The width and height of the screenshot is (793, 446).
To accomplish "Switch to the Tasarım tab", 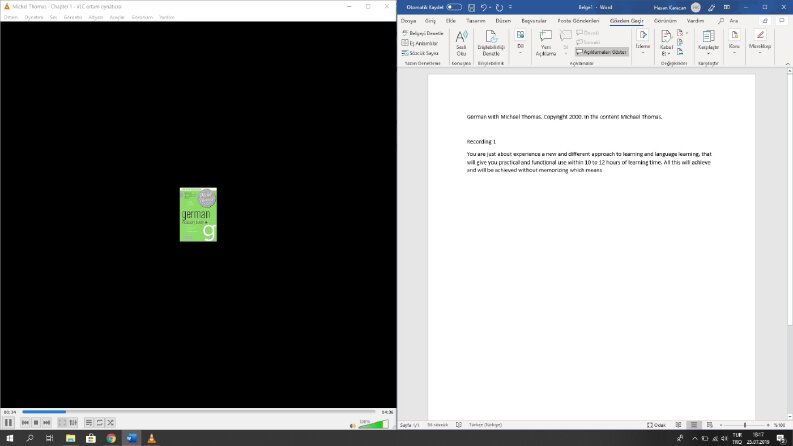I will [x=475, y=21].
